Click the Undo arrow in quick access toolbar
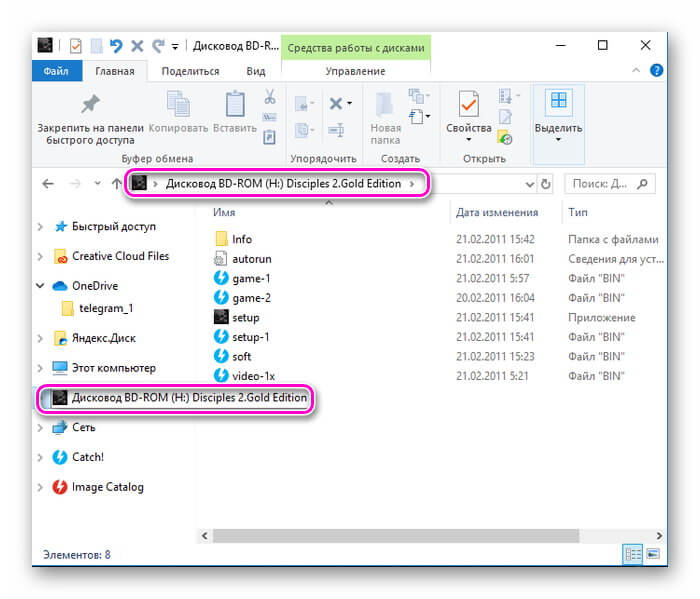 coord(116,46)
